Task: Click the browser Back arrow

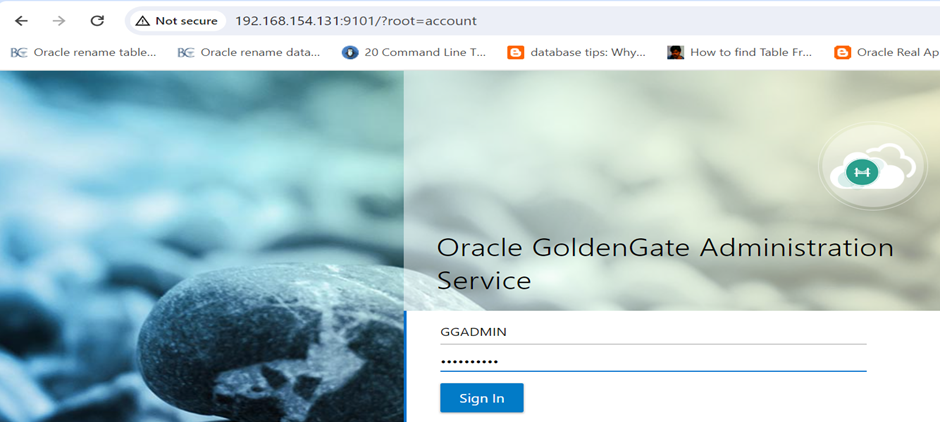Action: pyautogui.click(x=21, y=20)
